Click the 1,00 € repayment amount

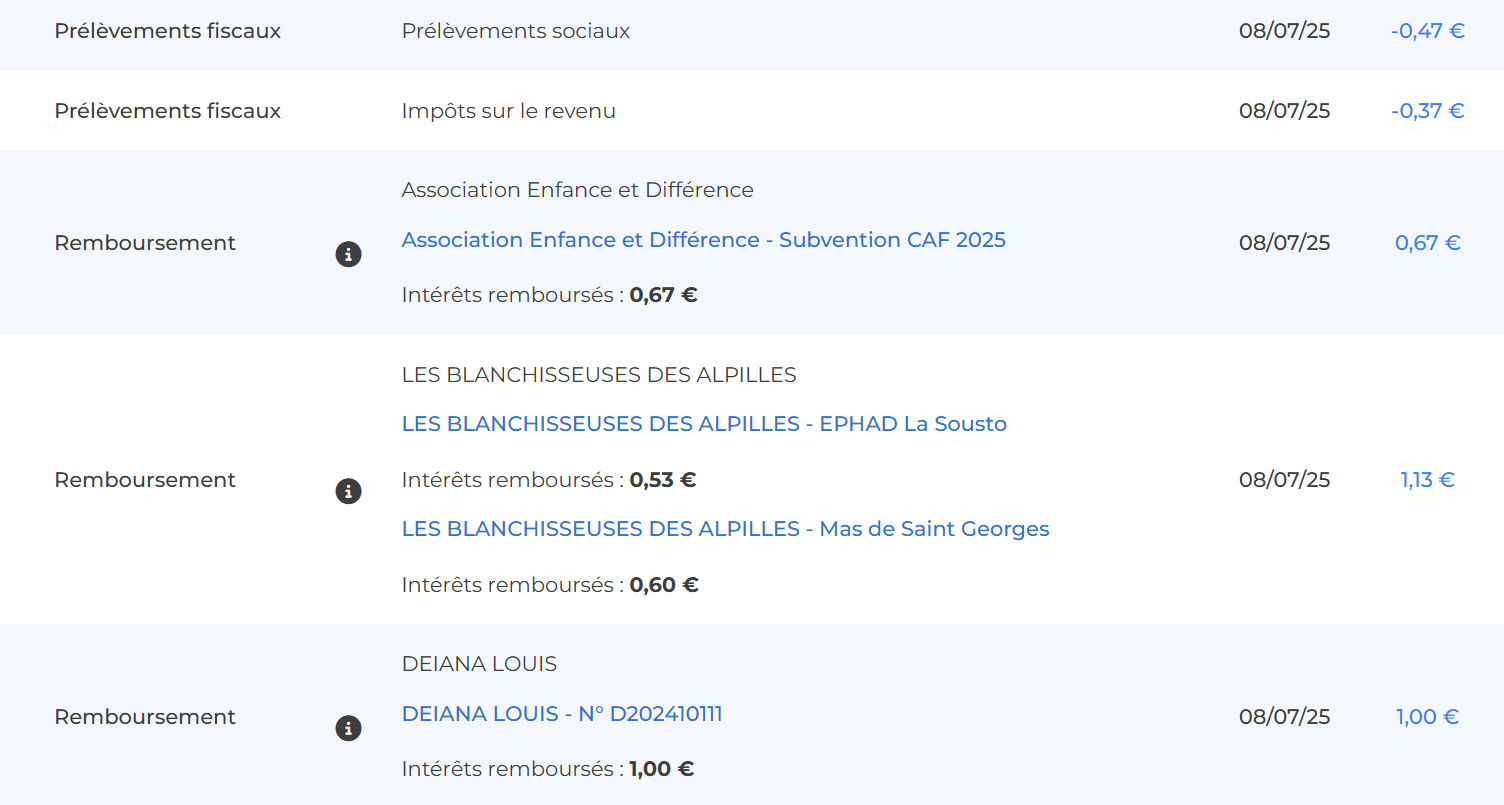click(1427, 717)
